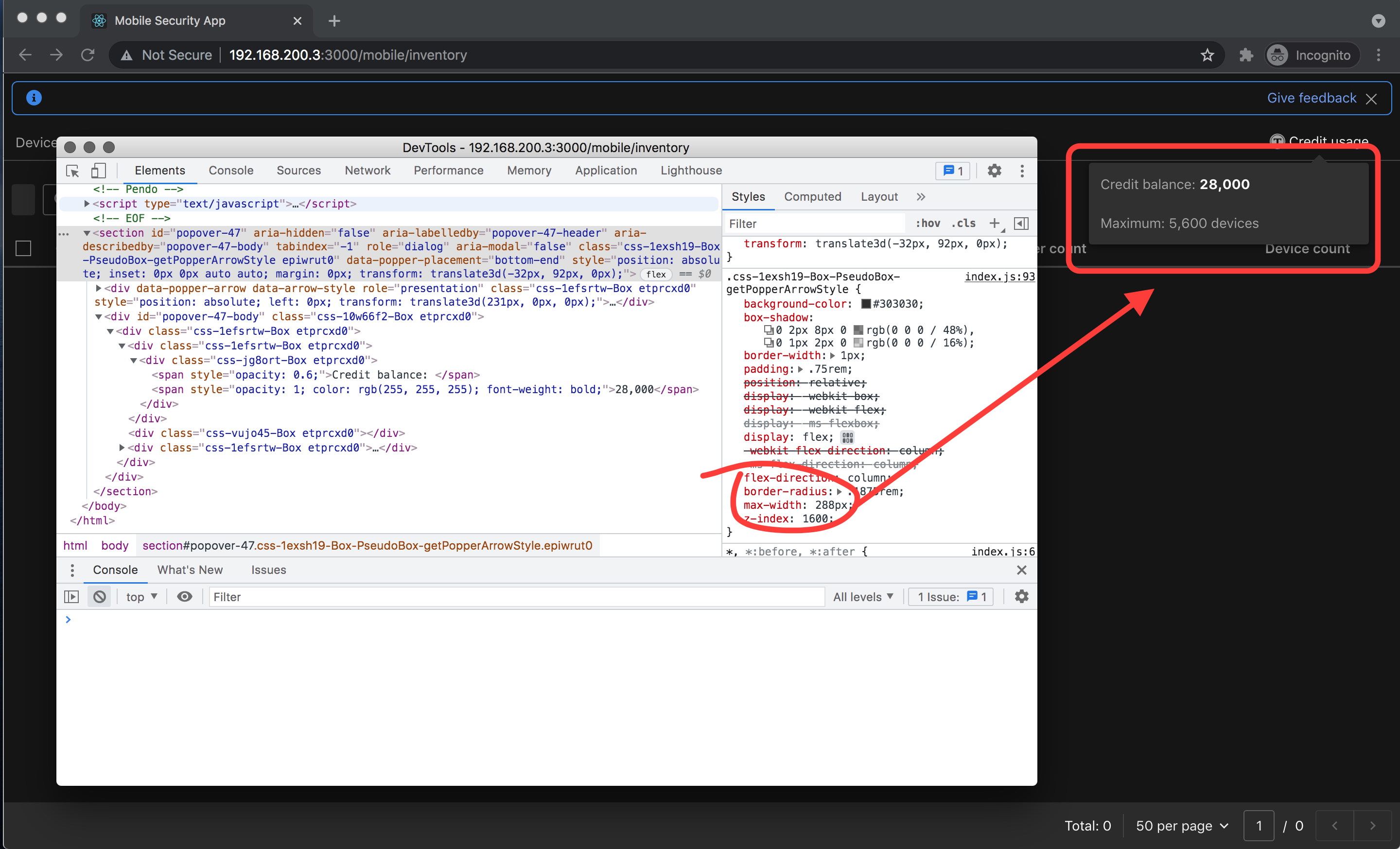Open the top frame context dropdown
The image size is (1400, 849).
point(140,596)
